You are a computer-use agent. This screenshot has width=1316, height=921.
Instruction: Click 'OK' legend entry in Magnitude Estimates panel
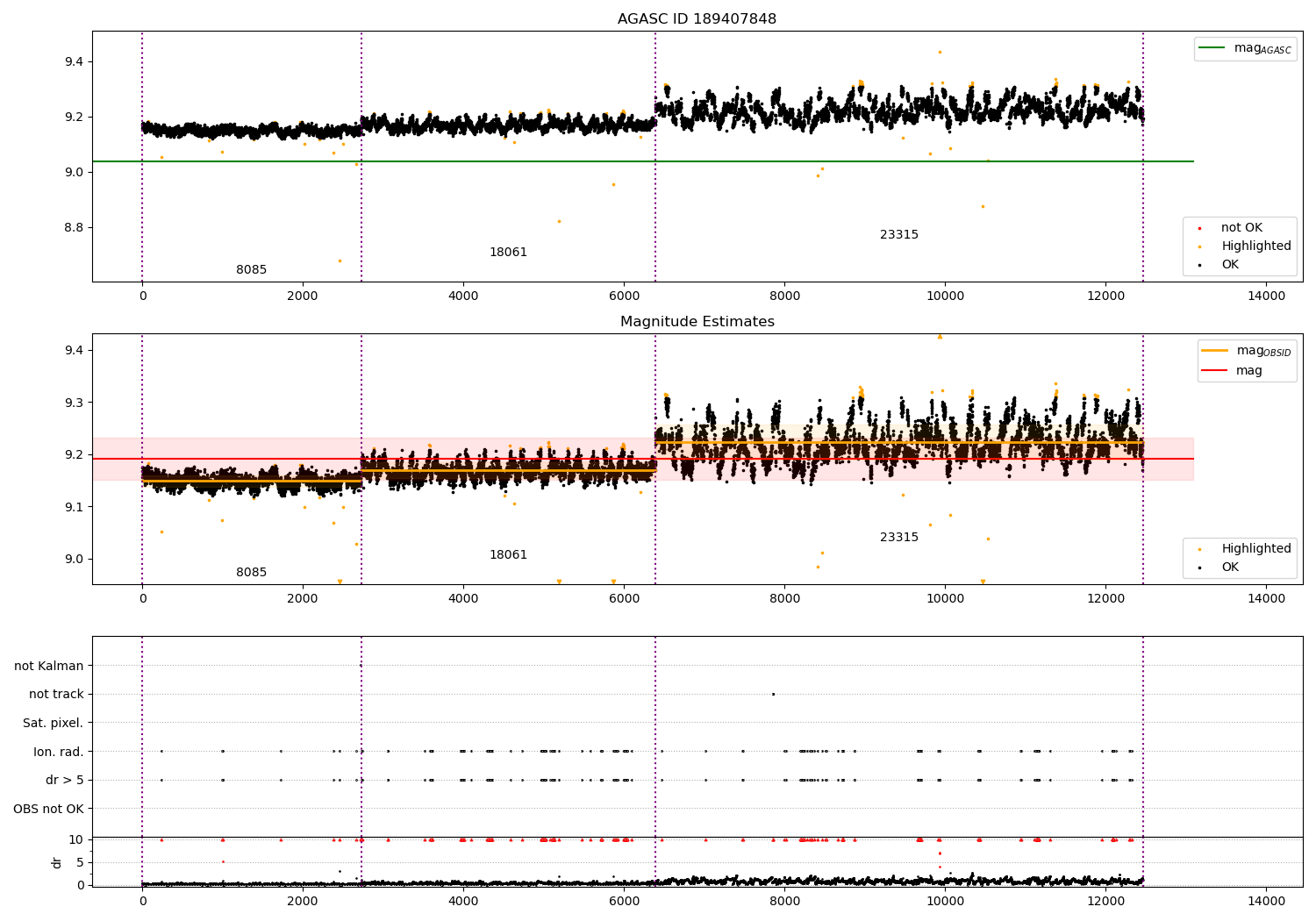tap(1230, 568)
